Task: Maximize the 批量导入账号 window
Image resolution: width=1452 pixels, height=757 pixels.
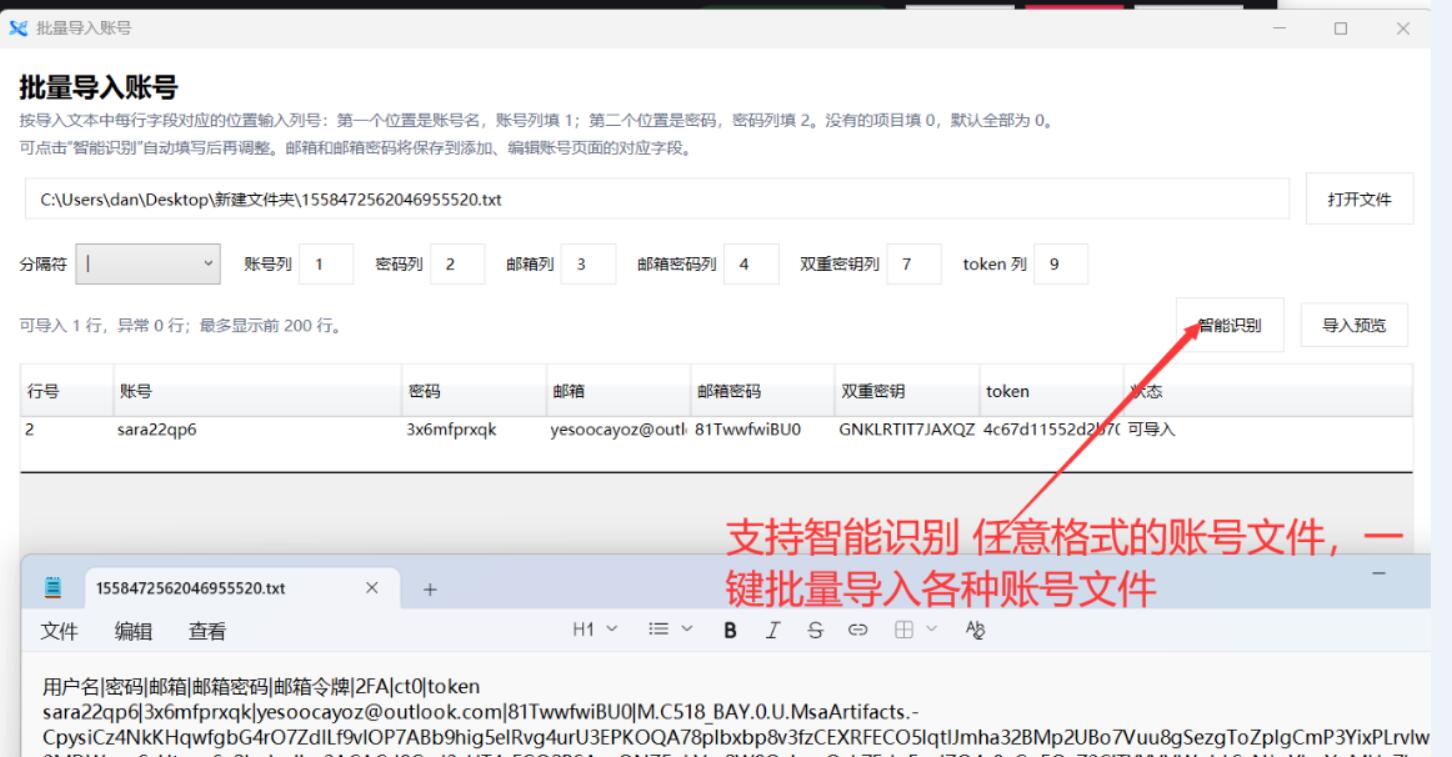Action: click(1340, 29)
